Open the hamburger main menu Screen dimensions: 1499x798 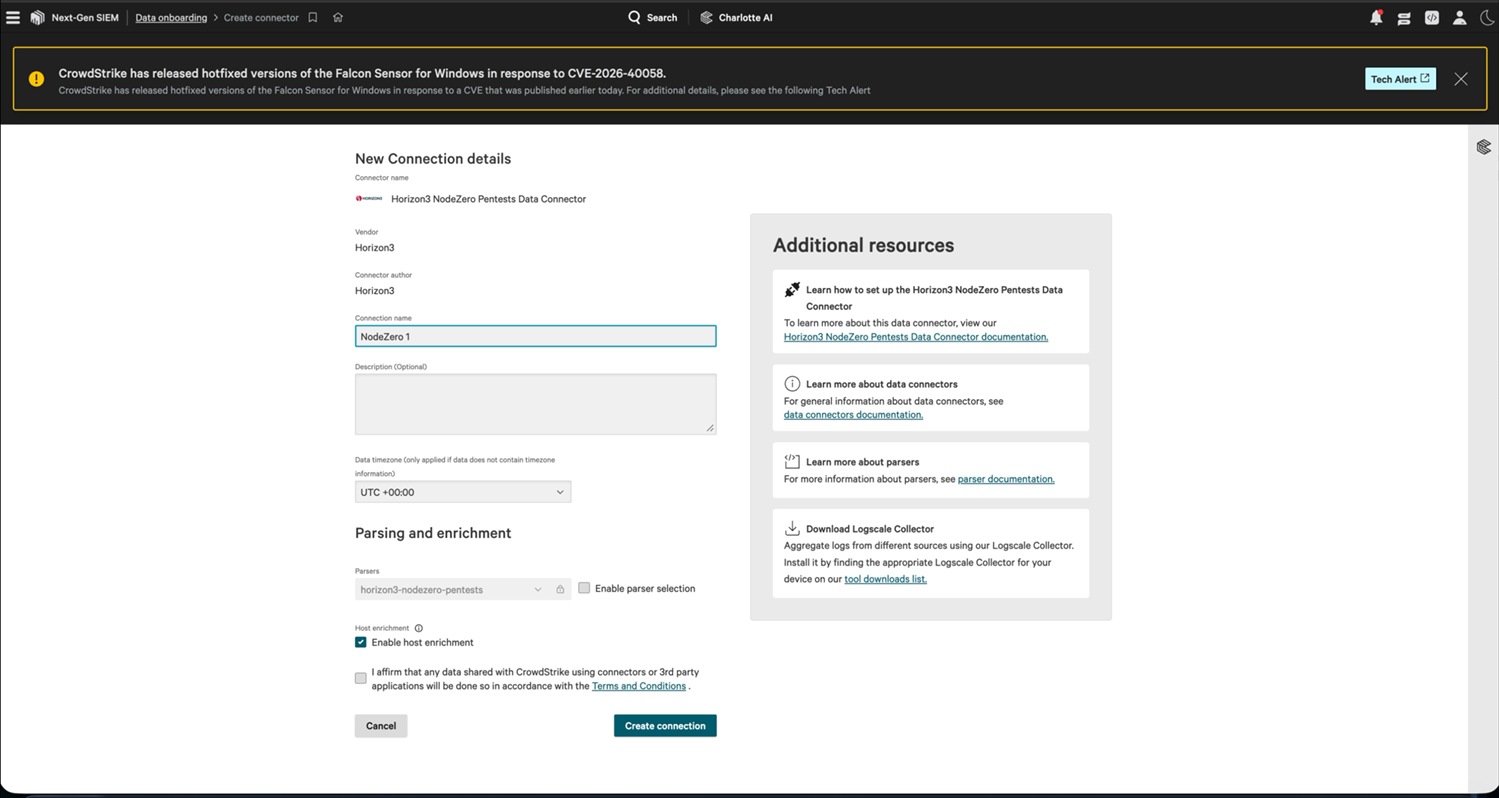[13, 18]
